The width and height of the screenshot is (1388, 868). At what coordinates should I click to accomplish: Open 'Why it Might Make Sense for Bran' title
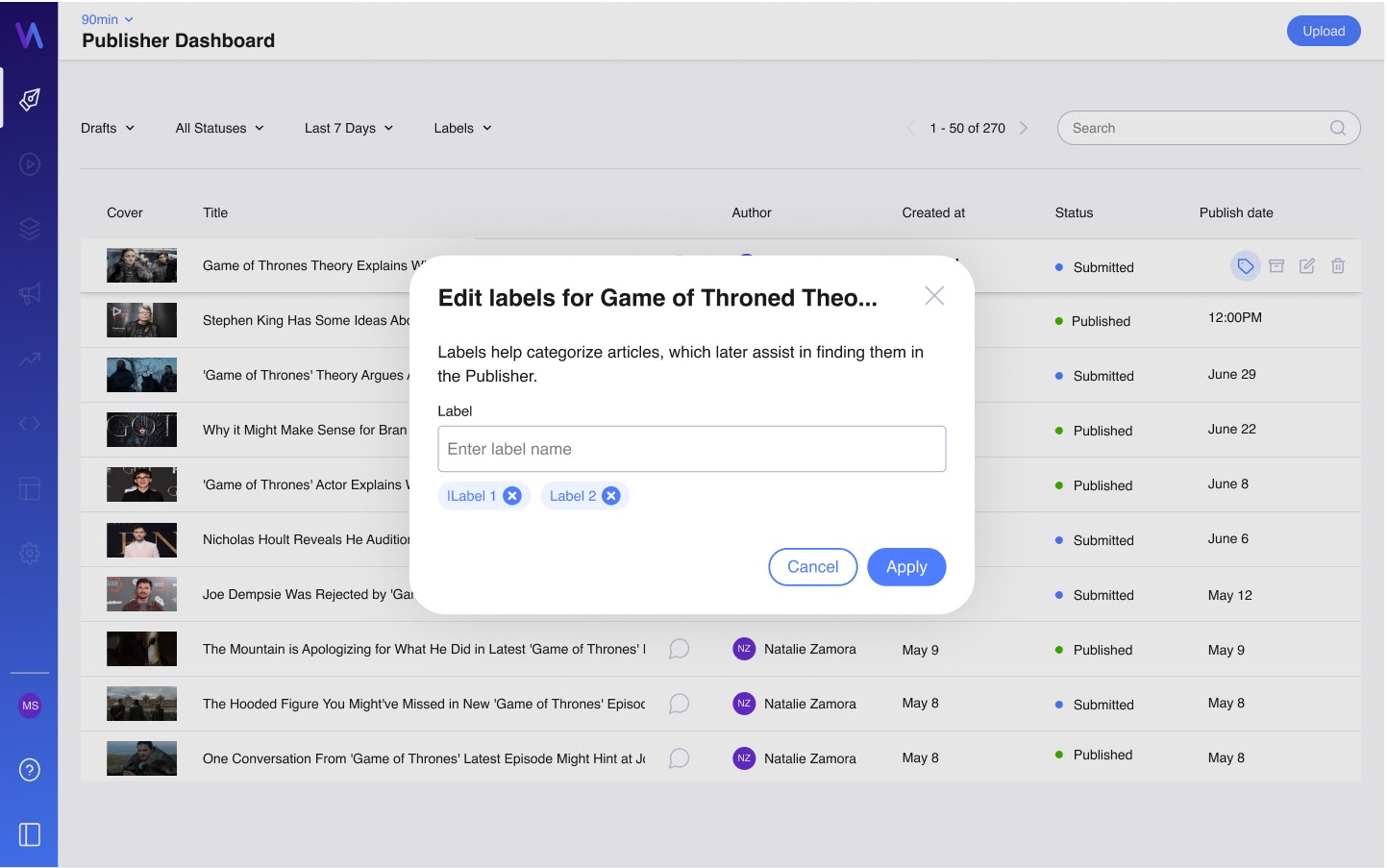click(306, 430)
